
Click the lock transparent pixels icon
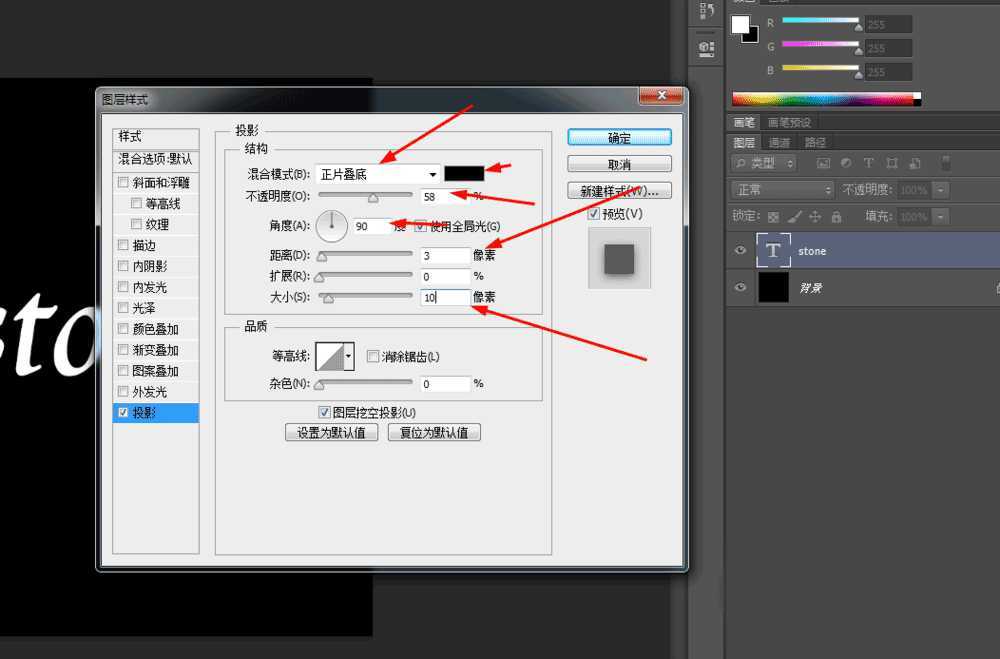coord(771,215)
